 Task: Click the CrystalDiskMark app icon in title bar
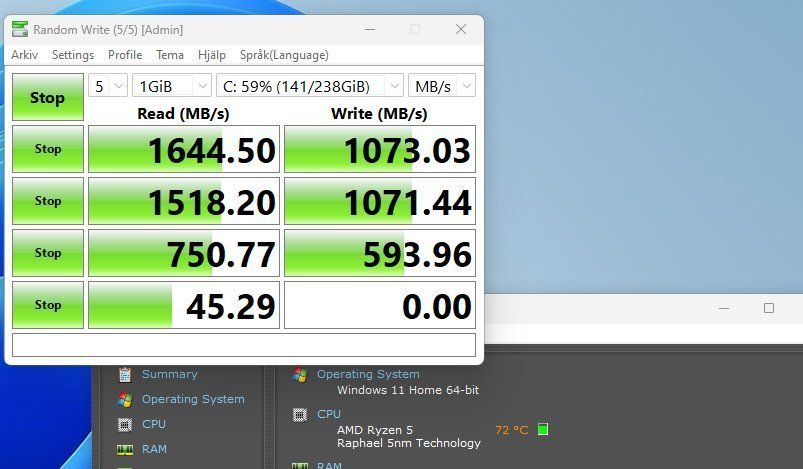[x=20, y=29]
